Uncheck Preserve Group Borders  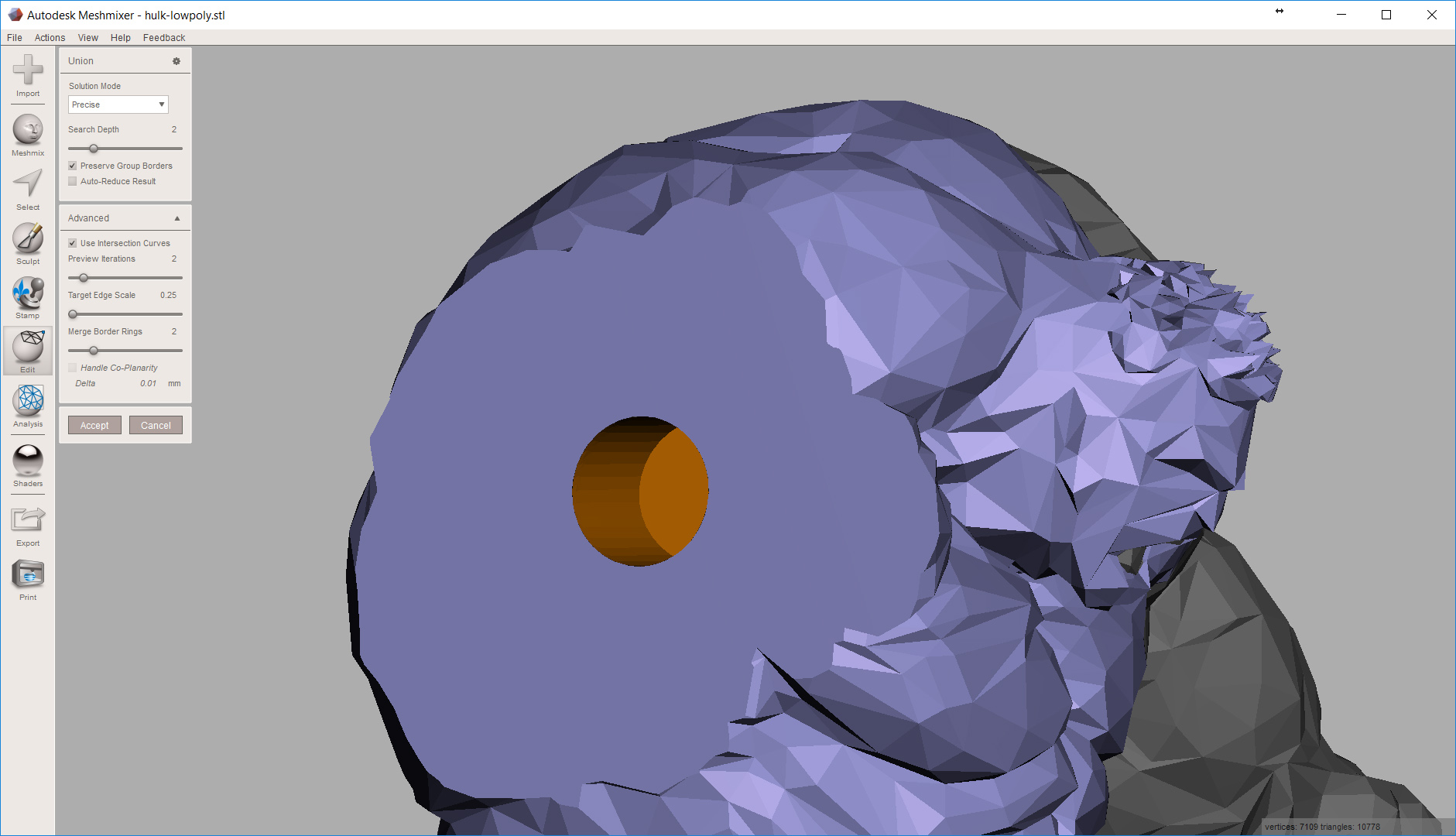[x=72, y=165]
